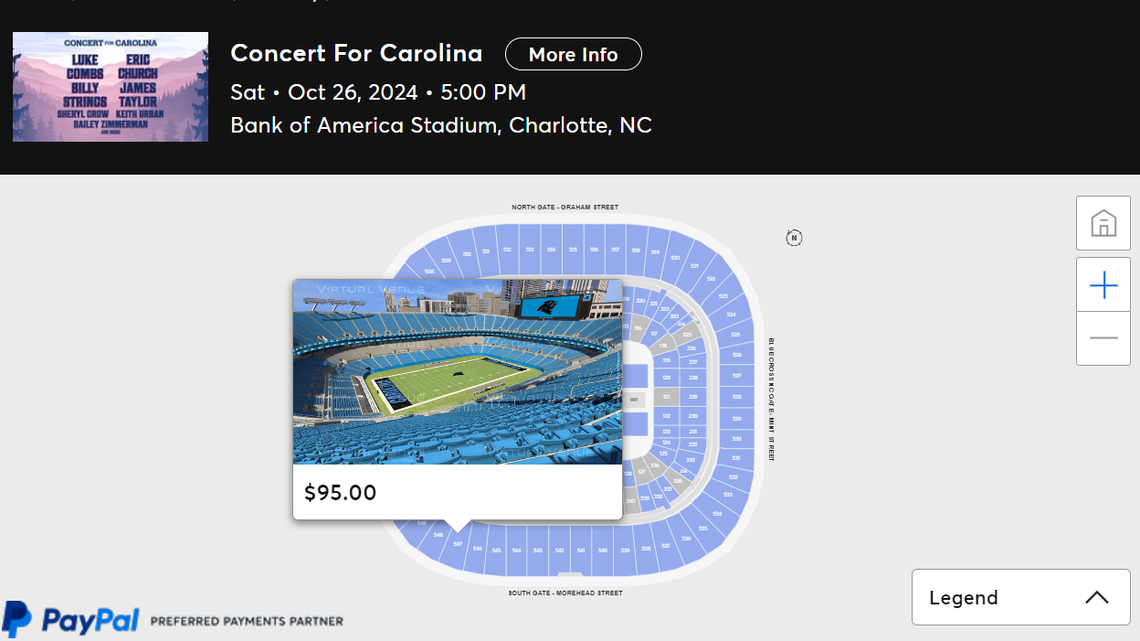This screenshot has height=641, width=1140.
Task: Click the house symbol inside the reset button
Action: (1103, 223)
